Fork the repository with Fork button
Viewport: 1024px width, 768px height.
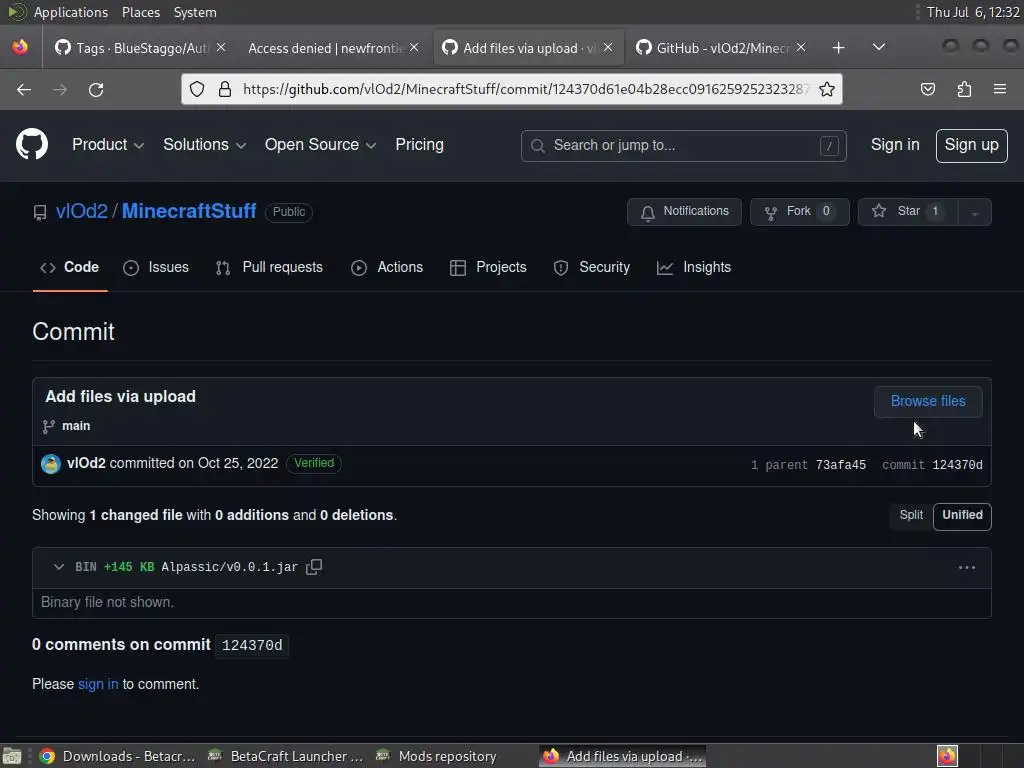pos(799,212)
